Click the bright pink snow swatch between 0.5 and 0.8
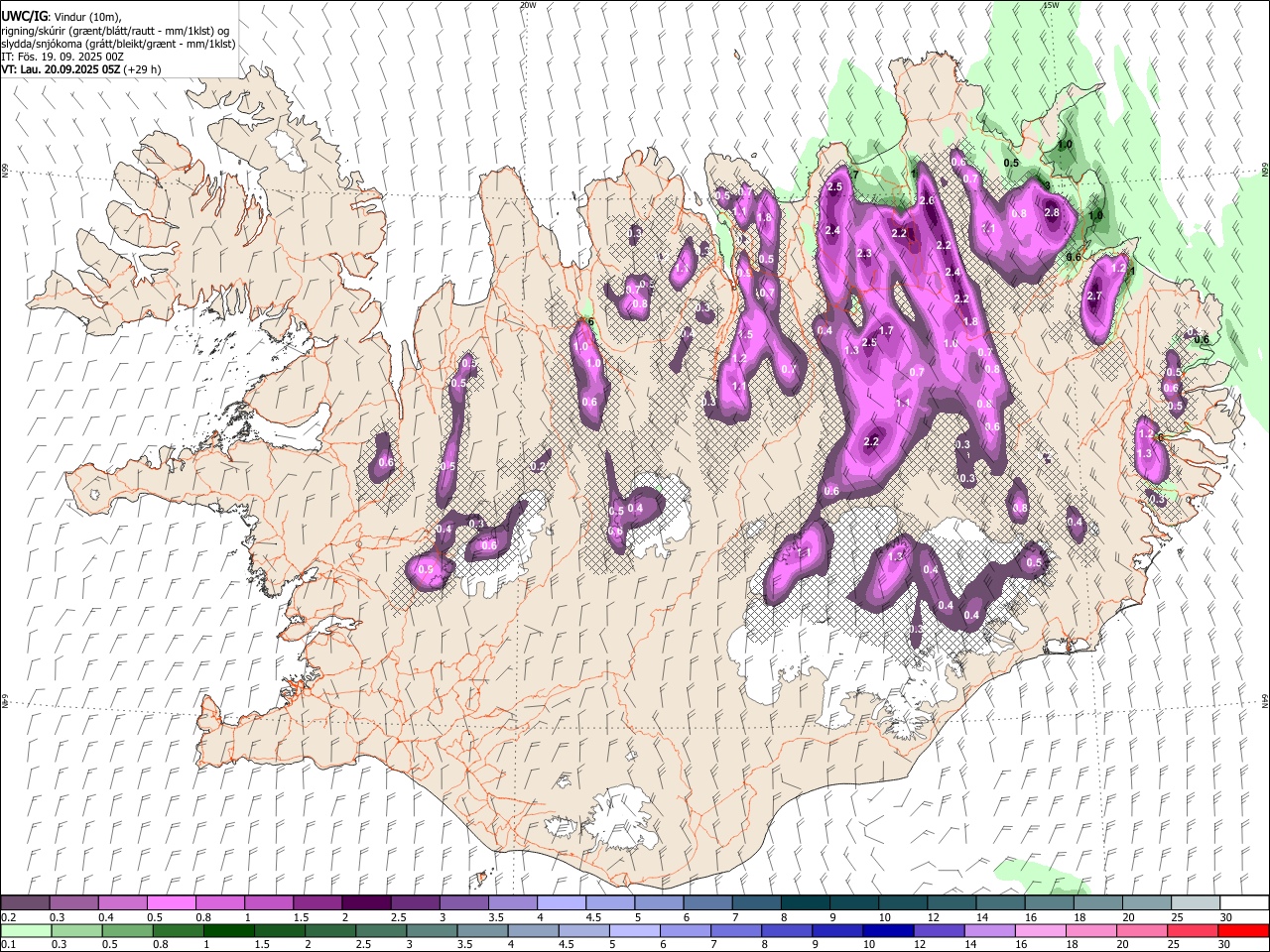 click(x=172, y=903)
